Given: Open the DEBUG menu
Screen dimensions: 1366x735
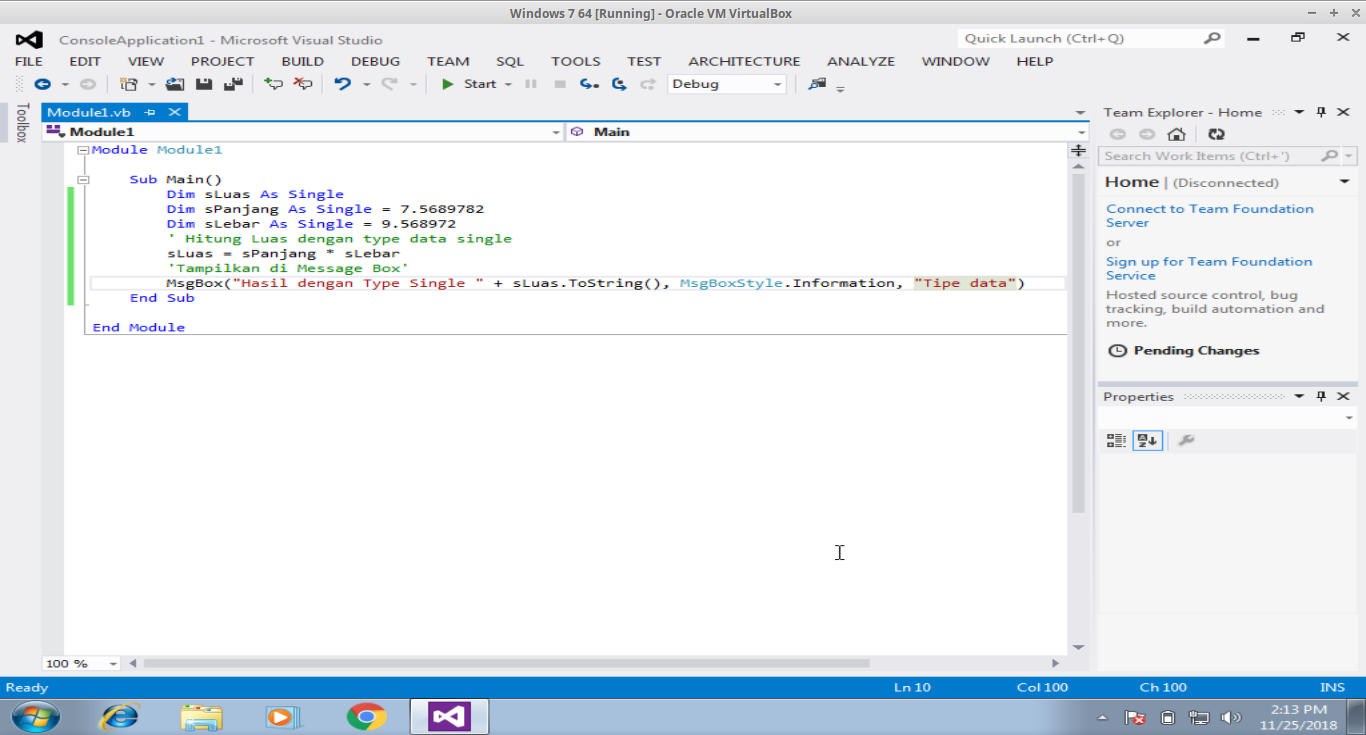Looking at the screenshot, I should pos(375,61).
